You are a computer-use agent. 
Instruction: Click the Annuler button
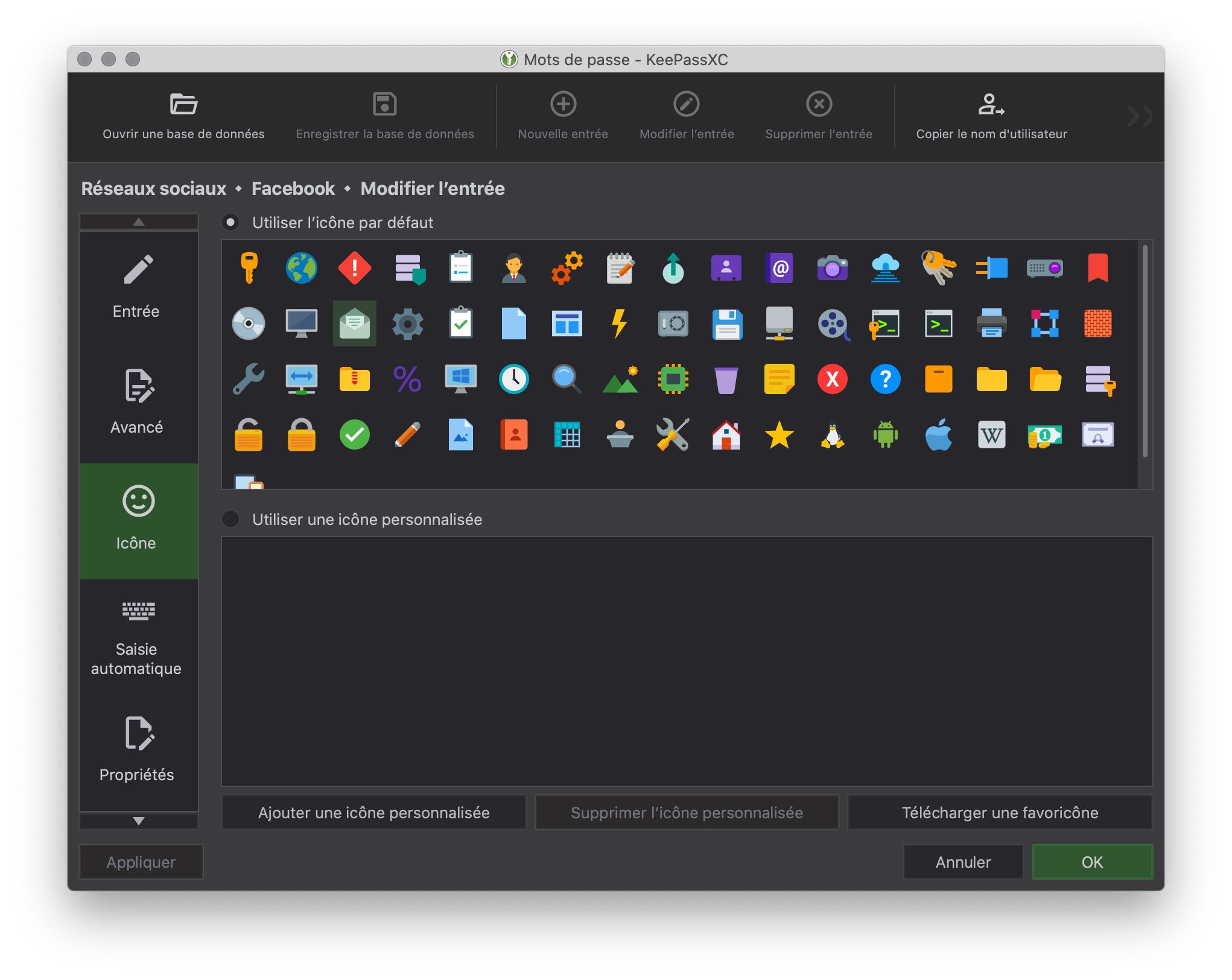963,862
